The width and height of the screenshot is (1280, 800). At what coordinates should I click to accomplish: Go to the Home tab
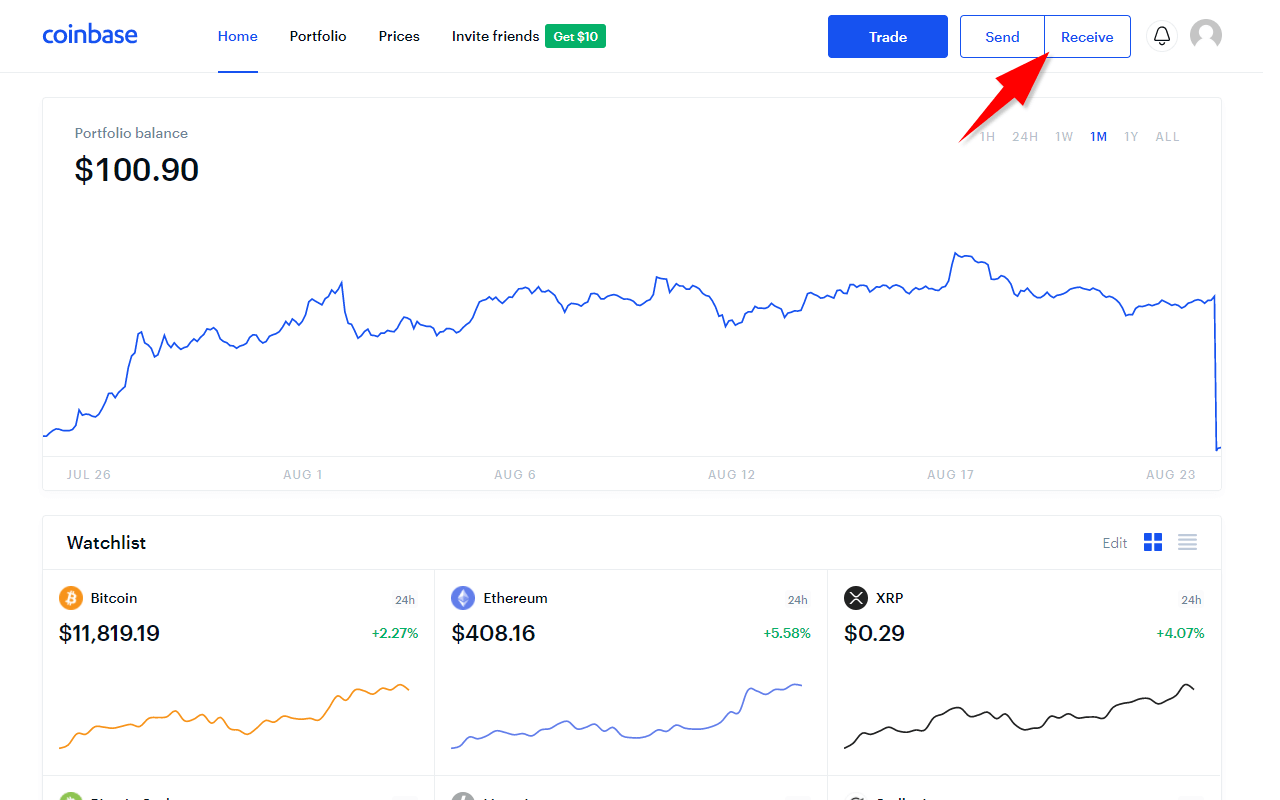click(x=238, y=36)
